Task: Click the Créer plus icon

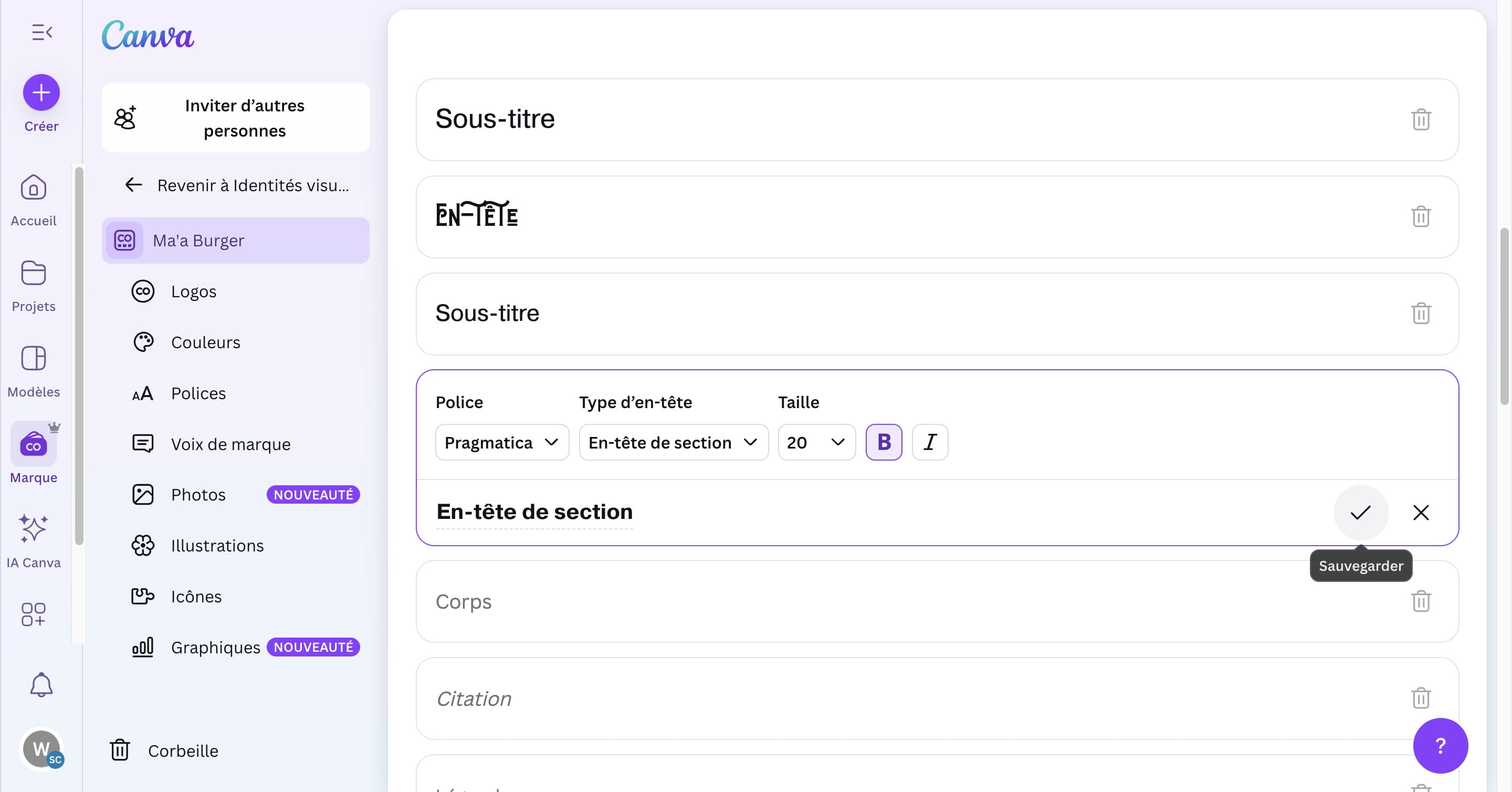Action: (x=41, y=92)
